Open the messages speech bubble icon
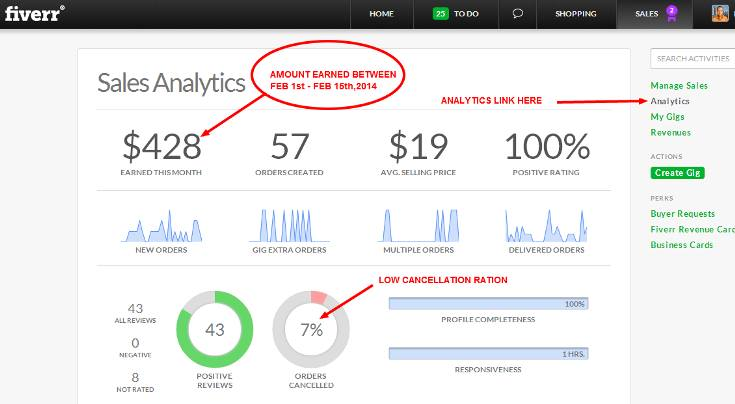Viewport: 735px width, 404px height. (518, 14)
